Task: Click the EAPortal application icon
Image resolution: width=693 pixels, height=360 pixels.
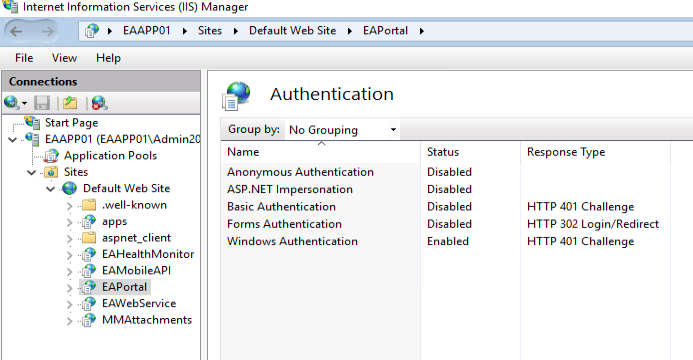Action: click(x=89, y=287)
